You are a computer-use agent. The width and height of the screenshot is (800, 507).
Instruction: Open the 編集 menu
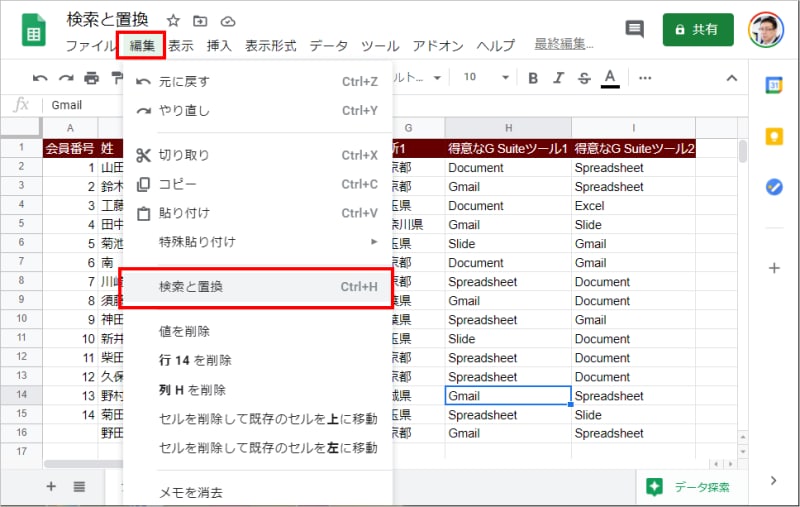141,45
